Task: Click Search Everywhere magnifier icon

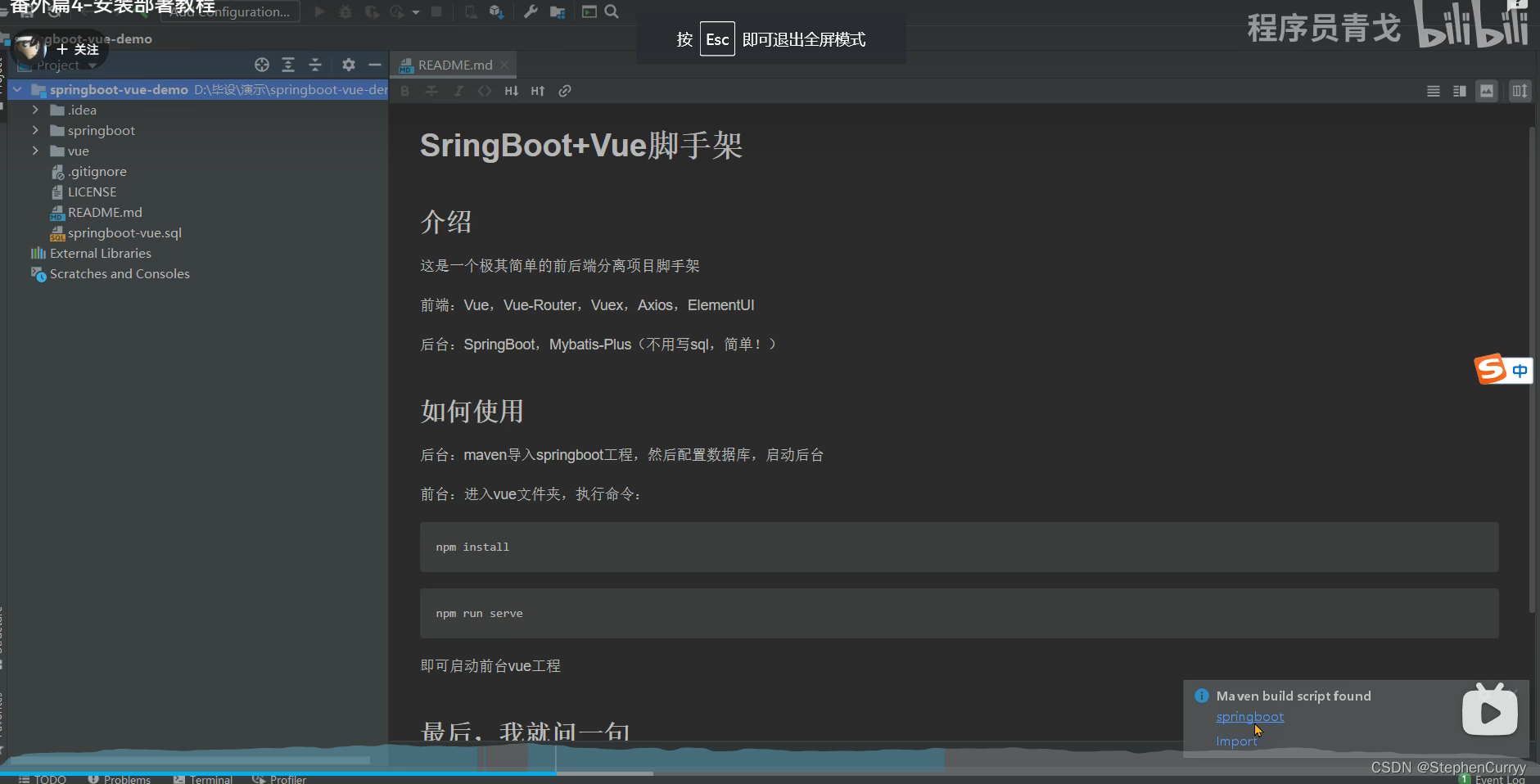Action: click(x=612, y=11)
